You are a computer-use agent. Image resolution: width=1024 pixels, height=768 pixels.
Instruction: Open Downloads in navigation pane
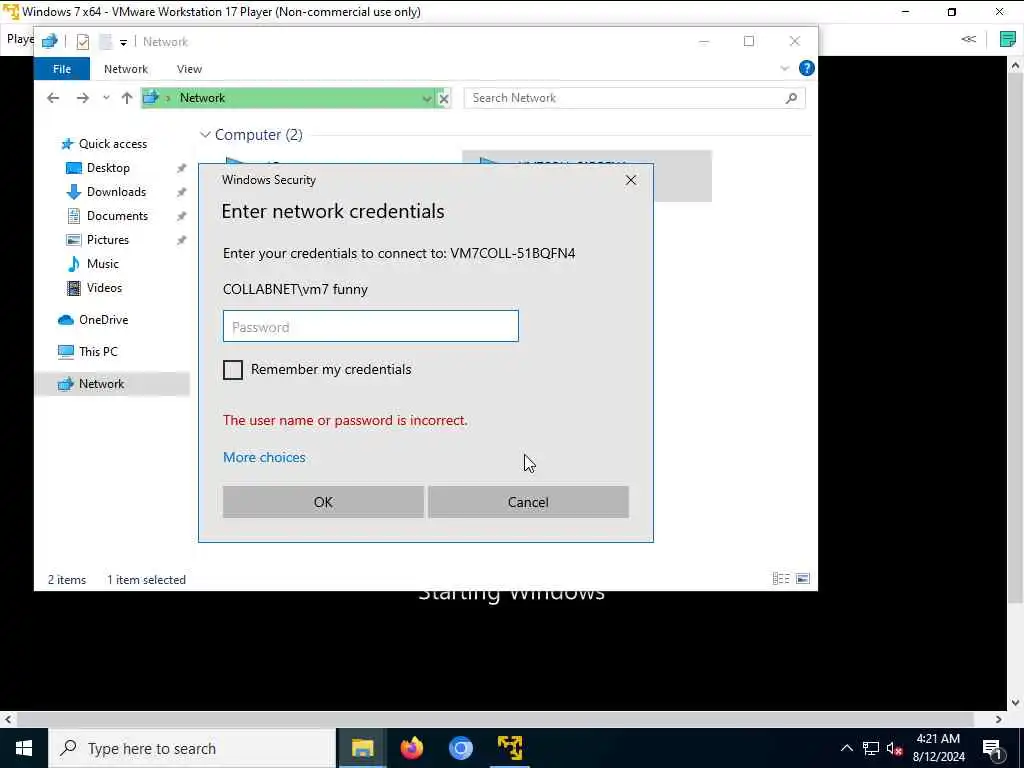click(x=116, y=192)
